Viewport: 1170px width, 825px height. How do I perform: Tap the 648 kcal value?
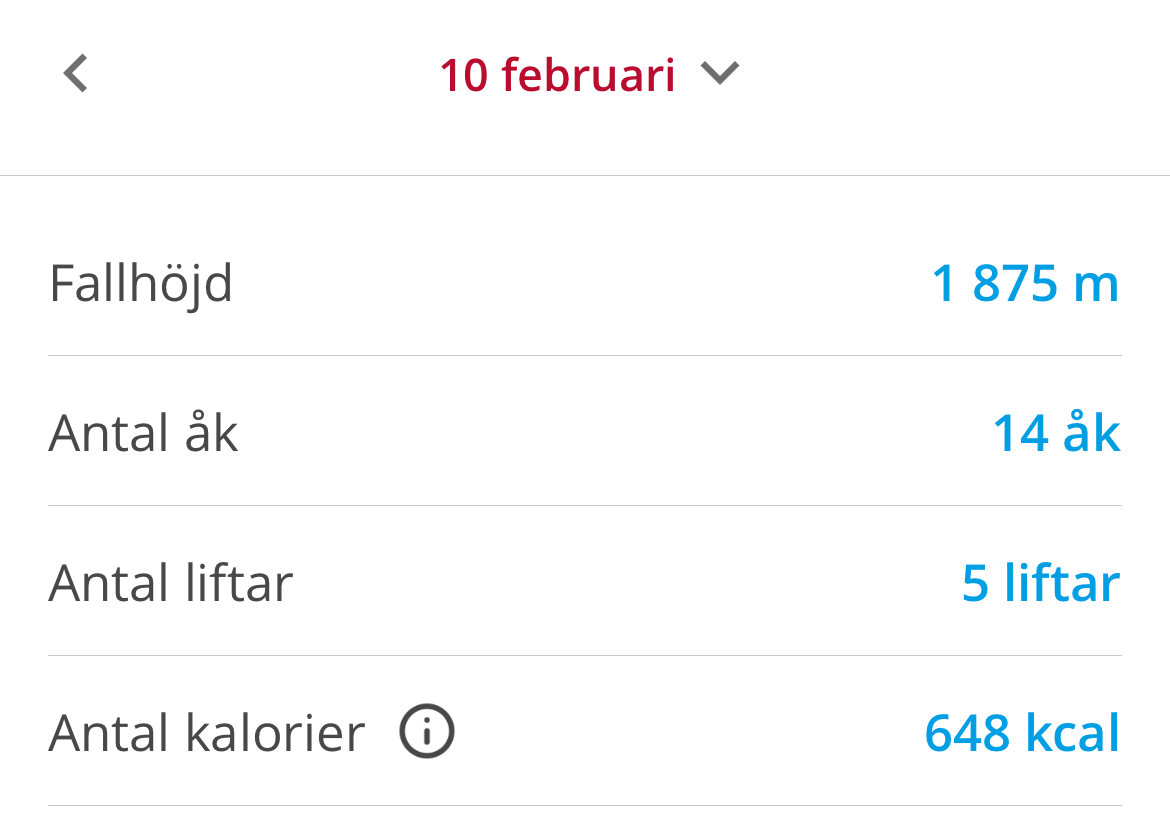(x=1022, y=733)
